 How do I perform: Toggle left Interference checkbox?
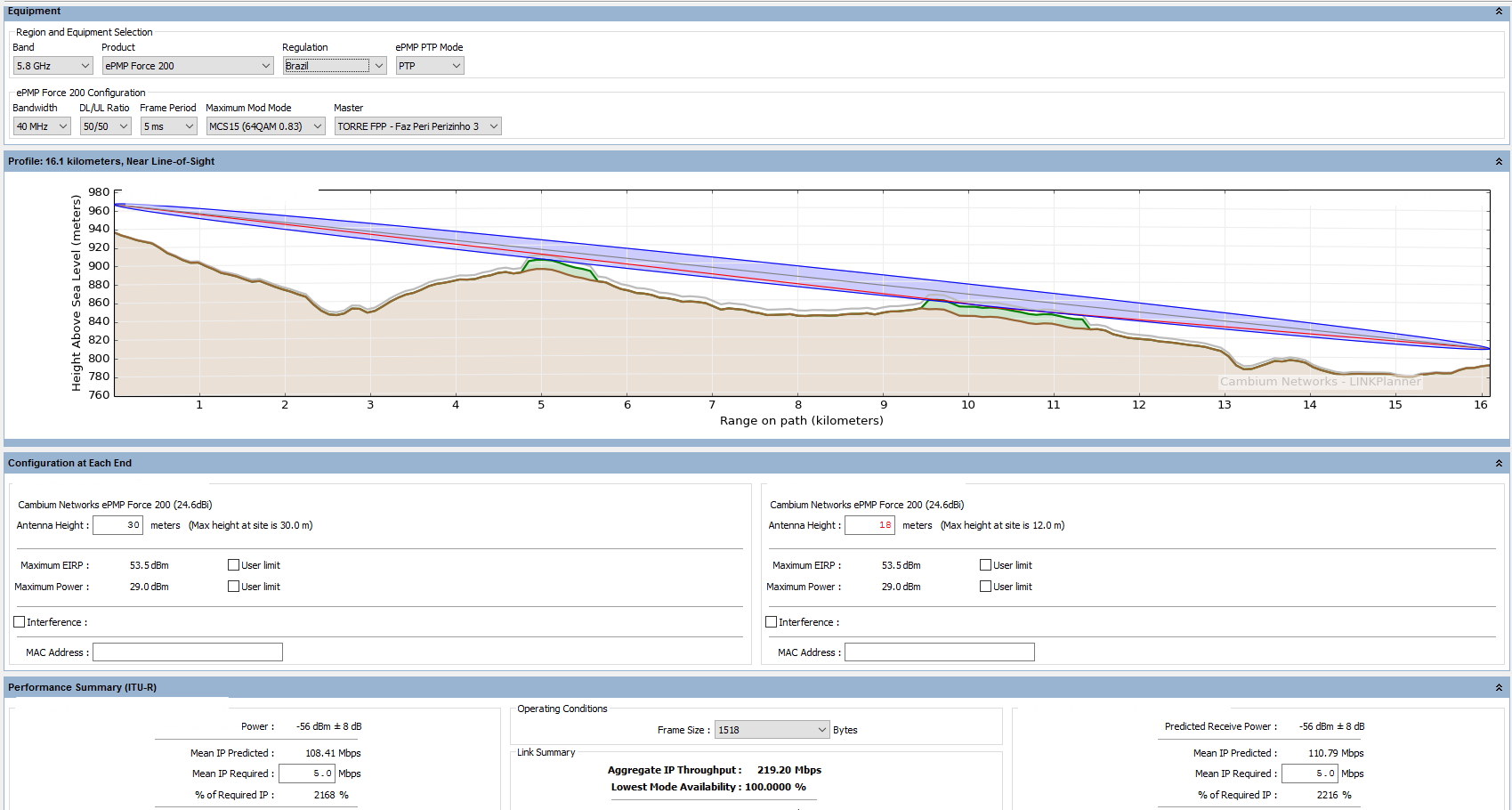[20, 622]
